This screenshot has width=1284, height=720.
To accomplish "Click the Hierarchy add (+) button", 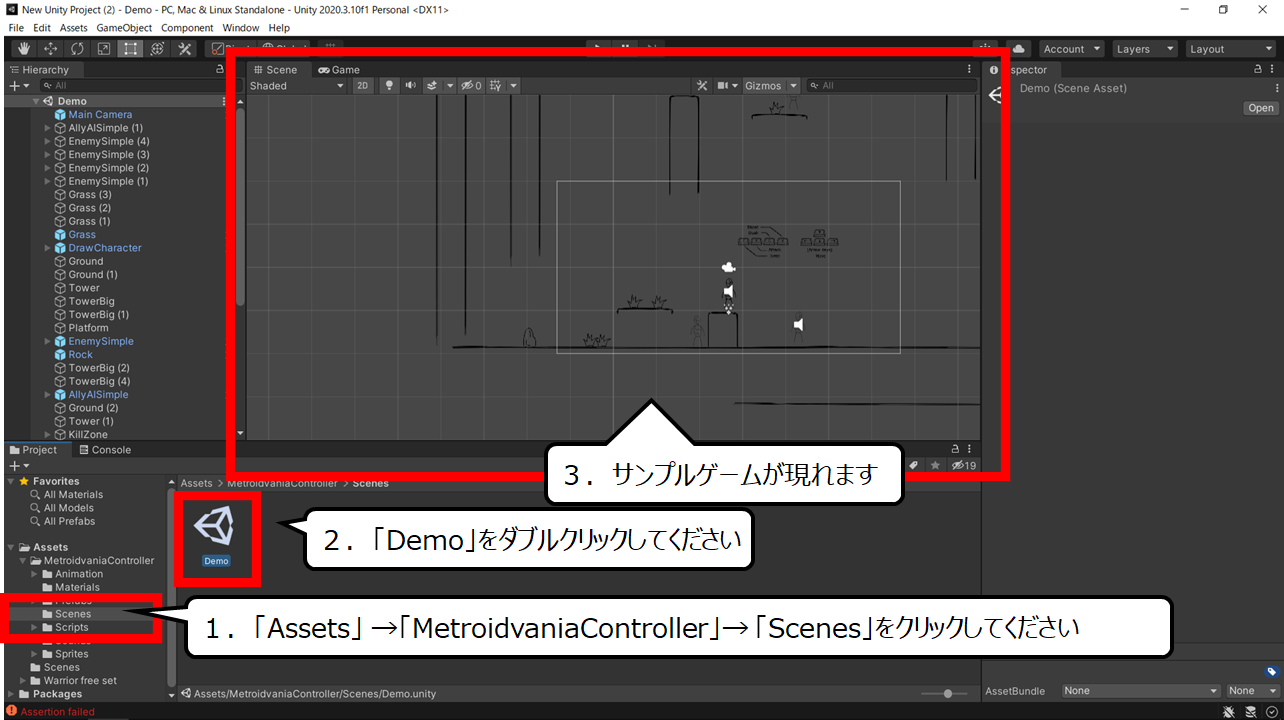I will click(x=18, y=86).
